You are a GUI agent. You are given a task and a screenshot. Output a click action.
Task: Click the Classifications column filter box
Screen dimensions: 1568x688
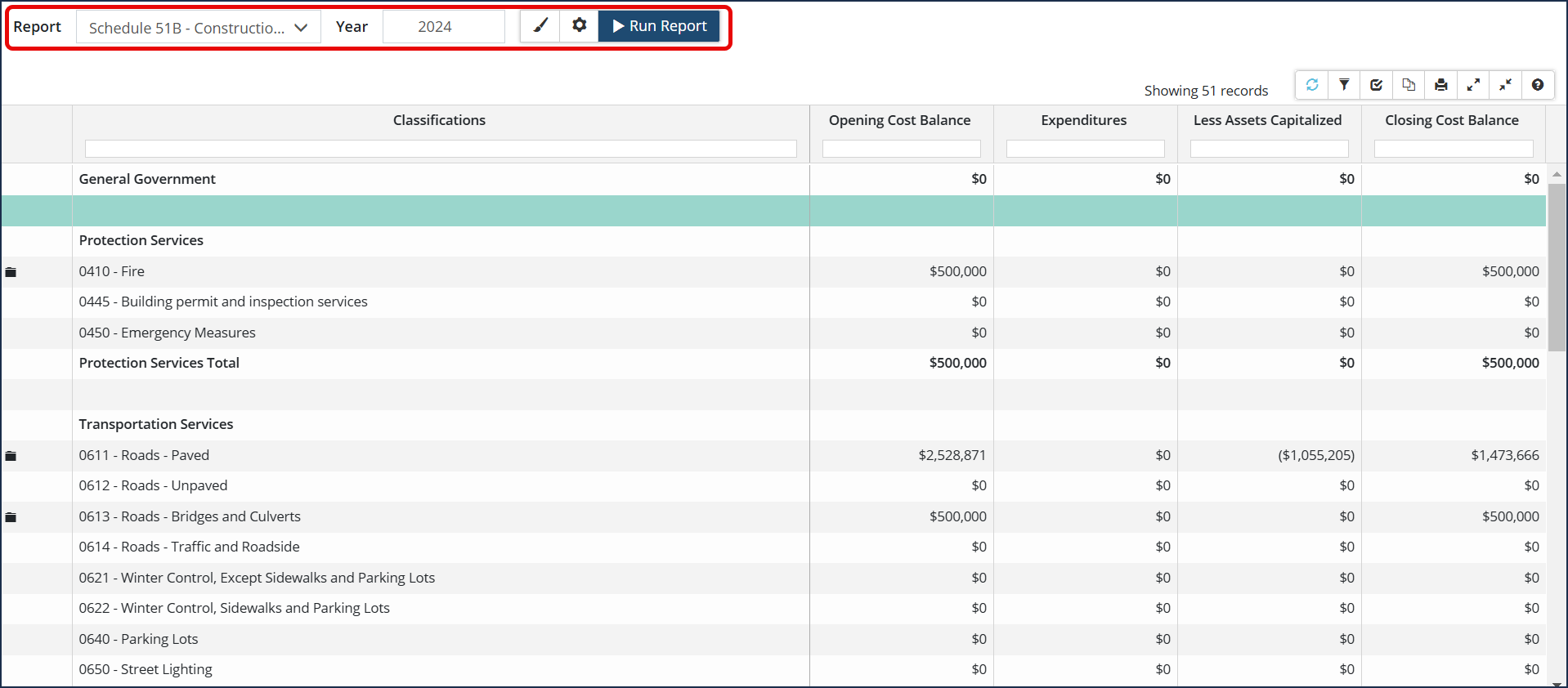tap(441, 149)
